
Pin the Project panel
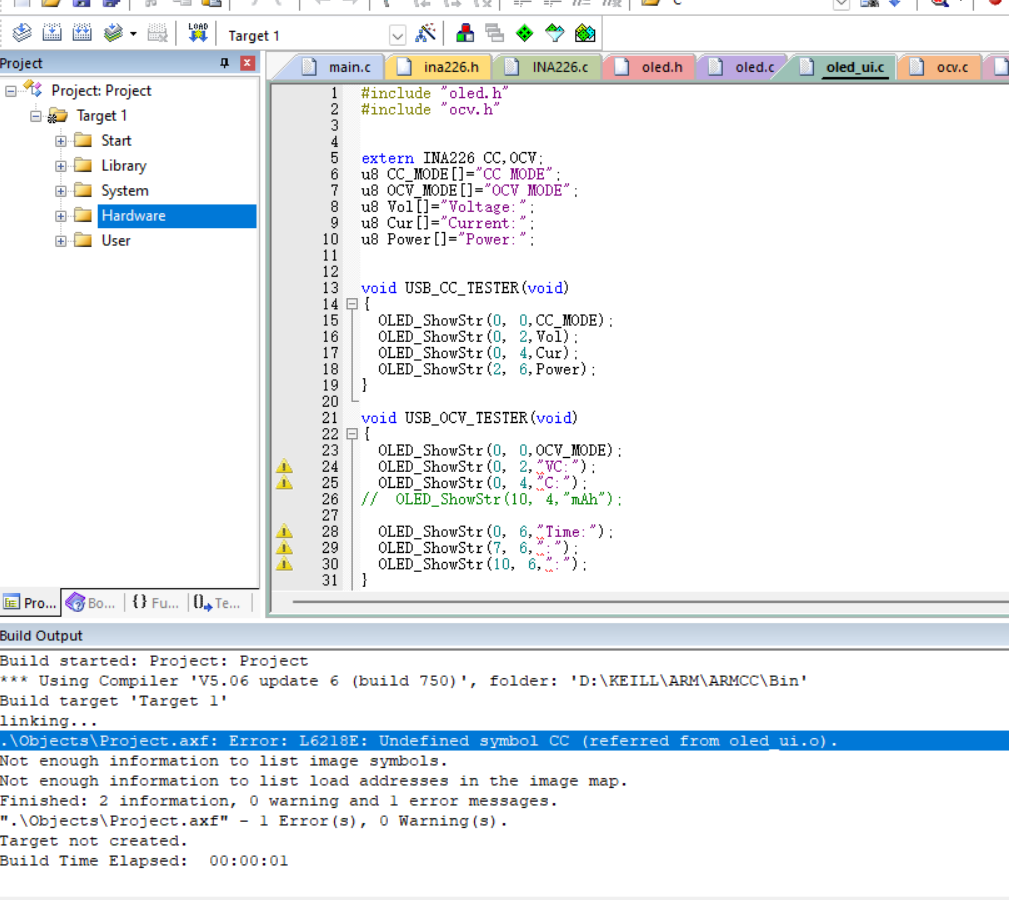pyautogui.click(x=224, y=63)
